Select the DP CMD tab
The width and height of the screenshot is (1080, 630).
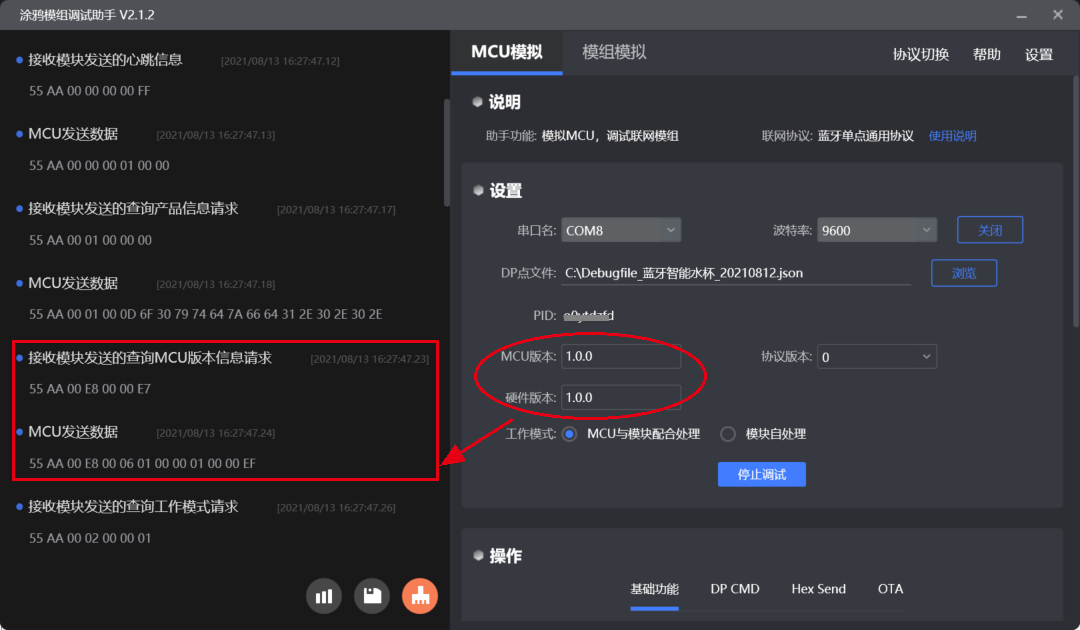click(x=735, y=589)
